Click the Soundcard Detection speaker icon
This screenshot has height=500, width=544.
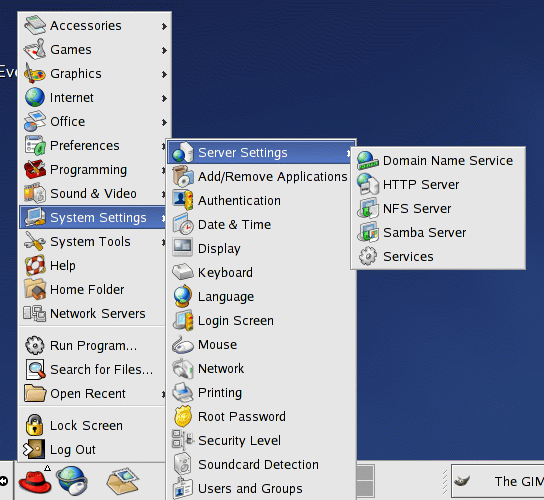pyautogui.click(x=182, y=464)
